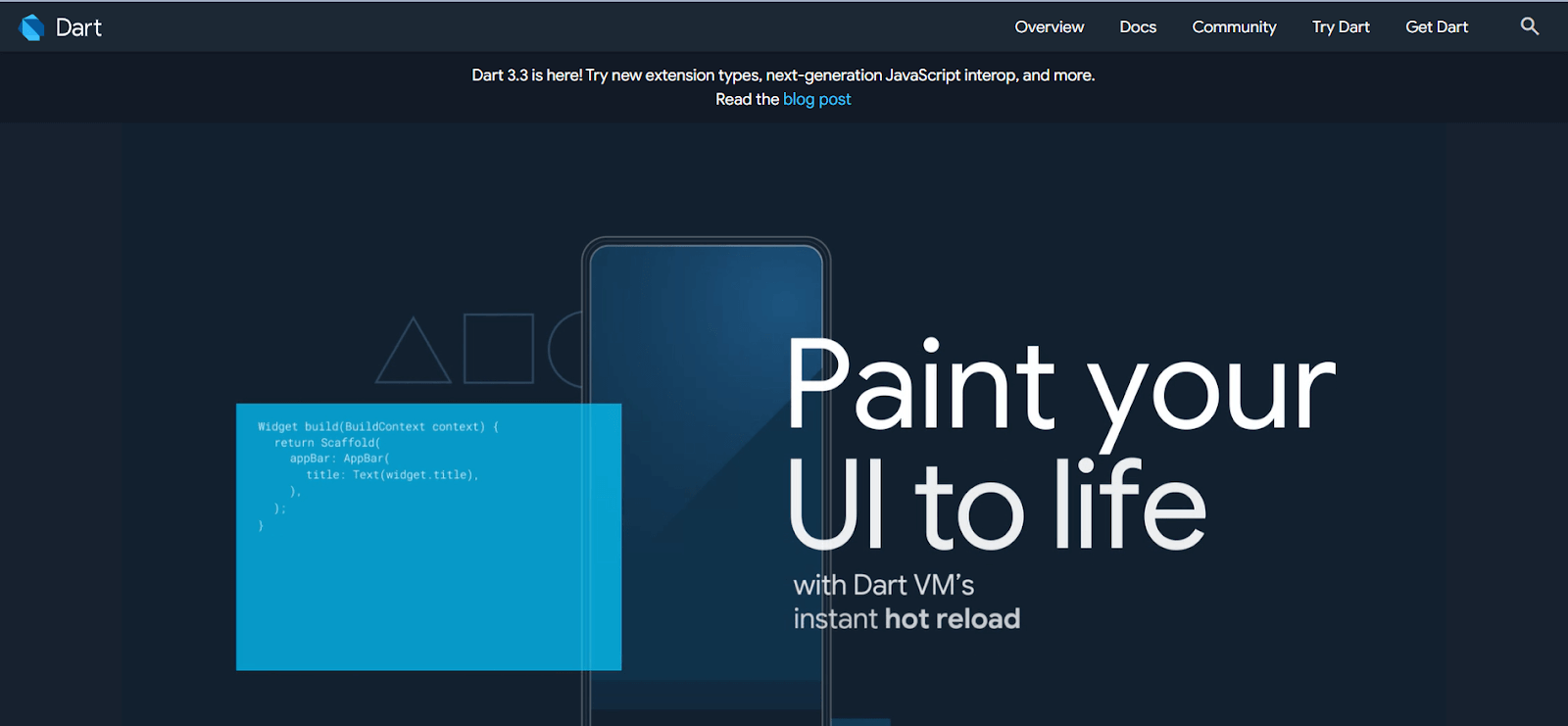The image size is (1568, 726).
Task: Click the "with Dart VM's" subheading
Action: (x=884, y=585)
